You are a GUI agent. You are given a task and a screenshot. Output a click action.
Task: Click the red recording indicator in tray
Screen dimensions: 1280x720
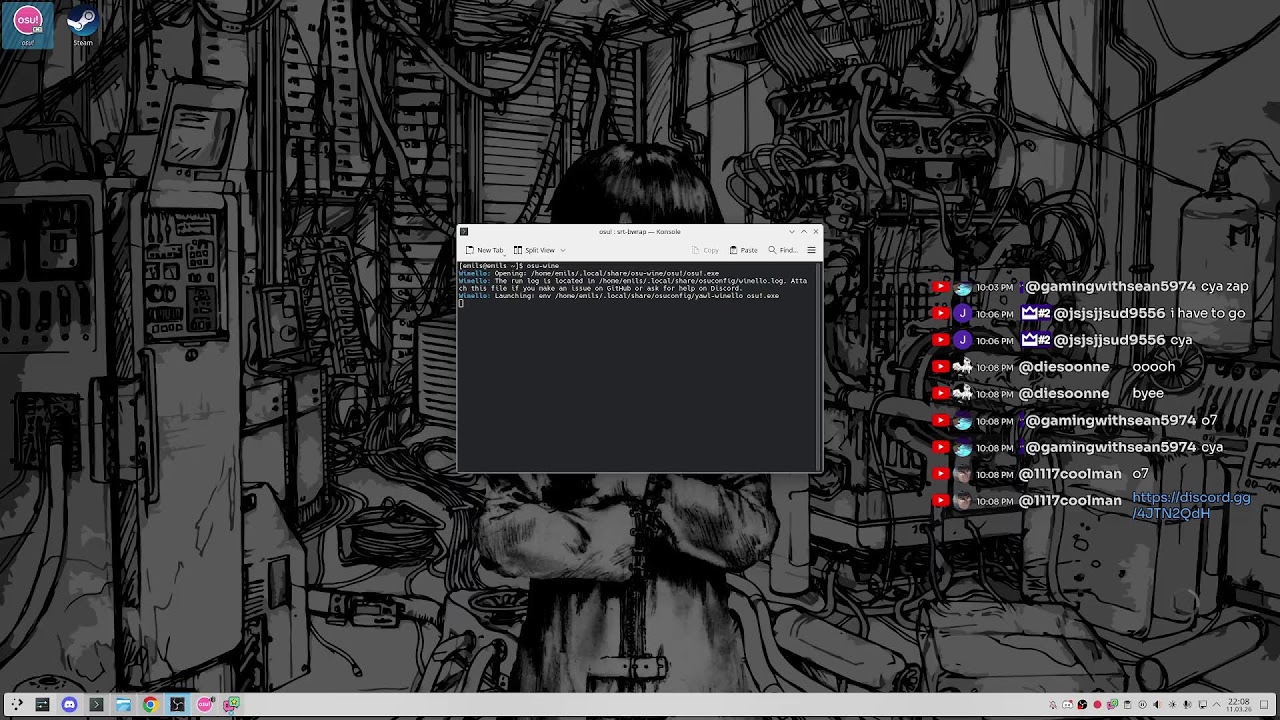1097,705
